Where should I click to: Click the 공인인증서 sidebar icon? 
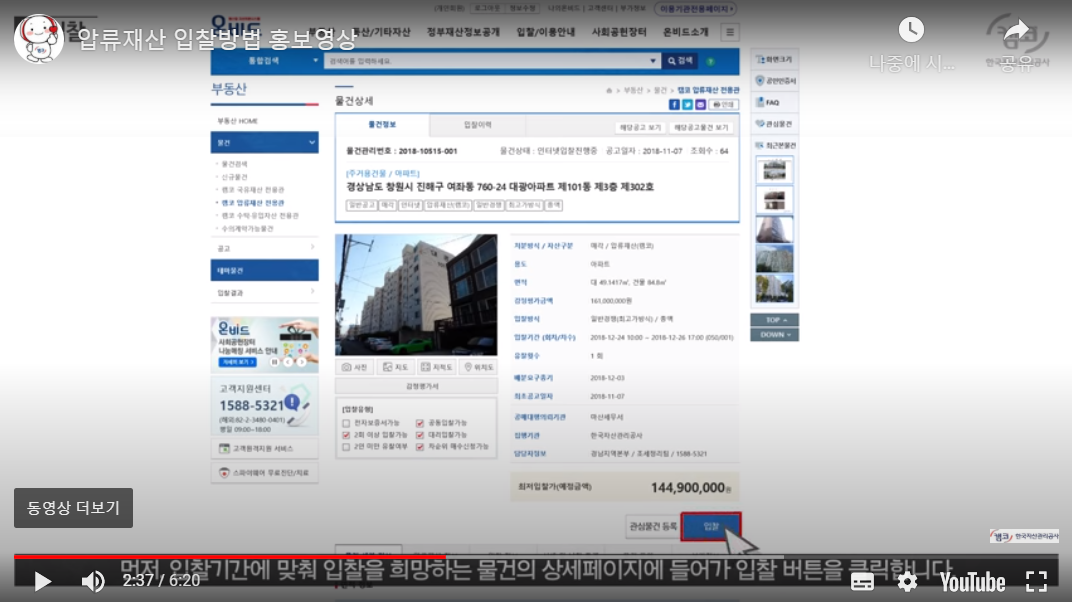774,81
